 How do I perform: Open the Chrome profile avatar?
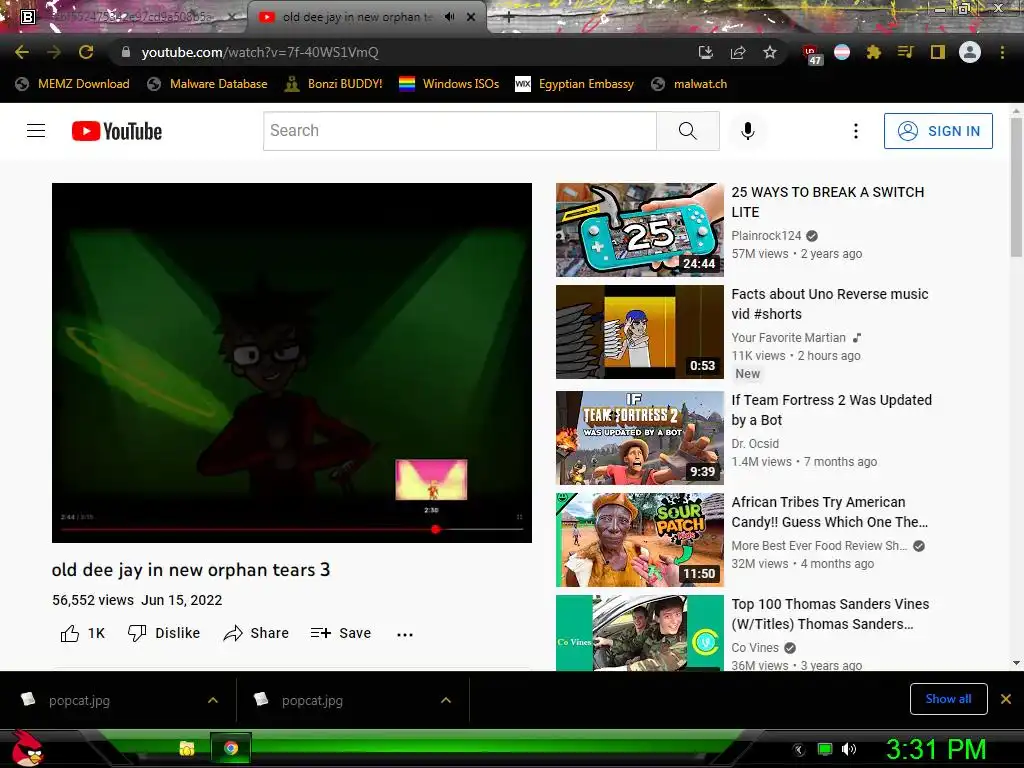point(970,52)
